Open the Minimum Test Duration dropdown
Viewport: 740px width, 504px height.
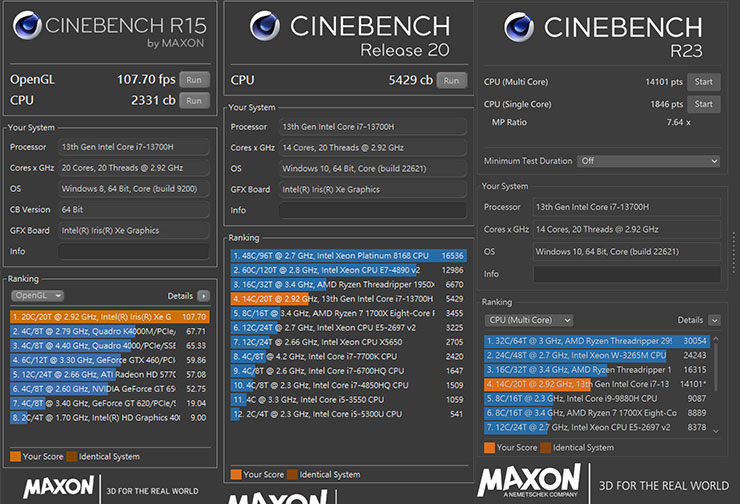(x=648, y=161)
